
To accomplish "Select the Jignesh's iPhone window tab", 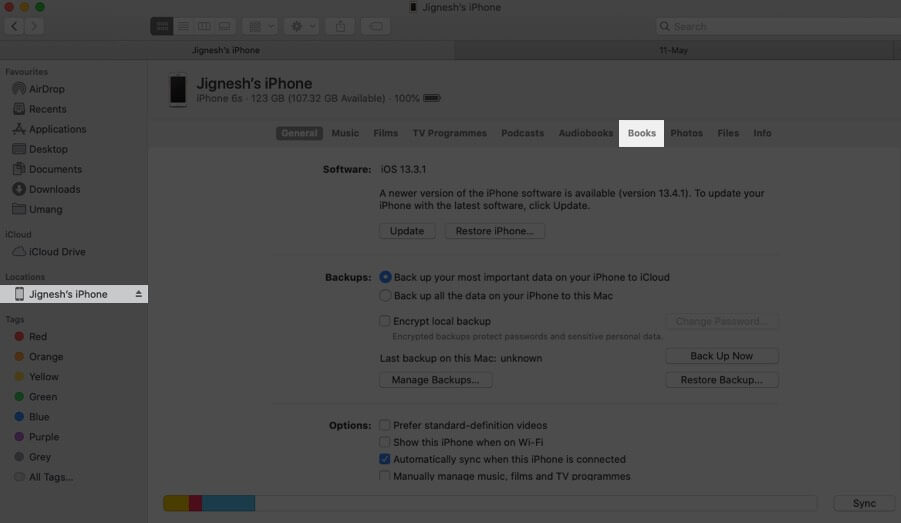I will point(226,51).
